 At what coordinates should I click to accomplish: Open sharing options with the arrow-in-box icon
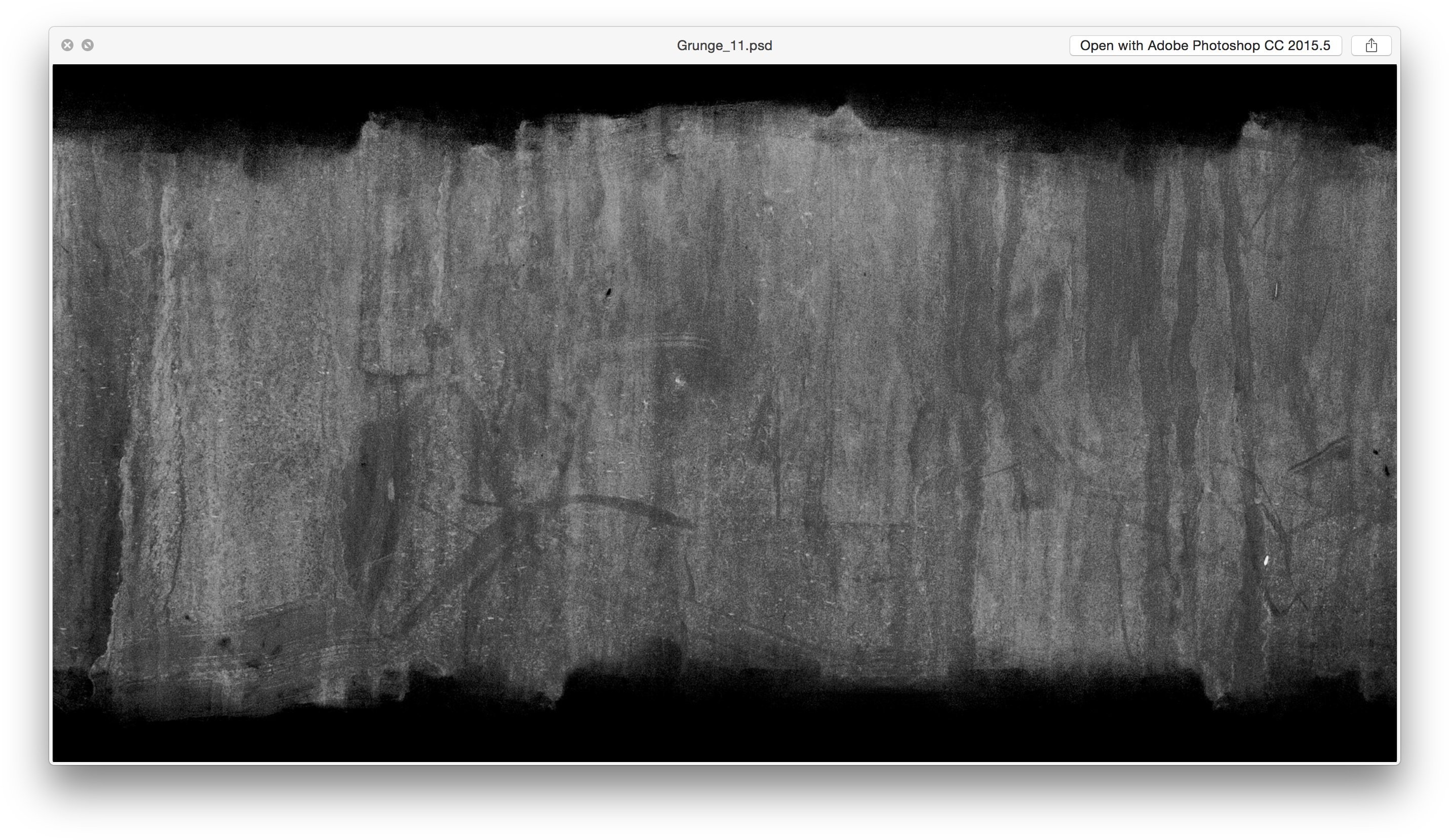(1371, 45)
